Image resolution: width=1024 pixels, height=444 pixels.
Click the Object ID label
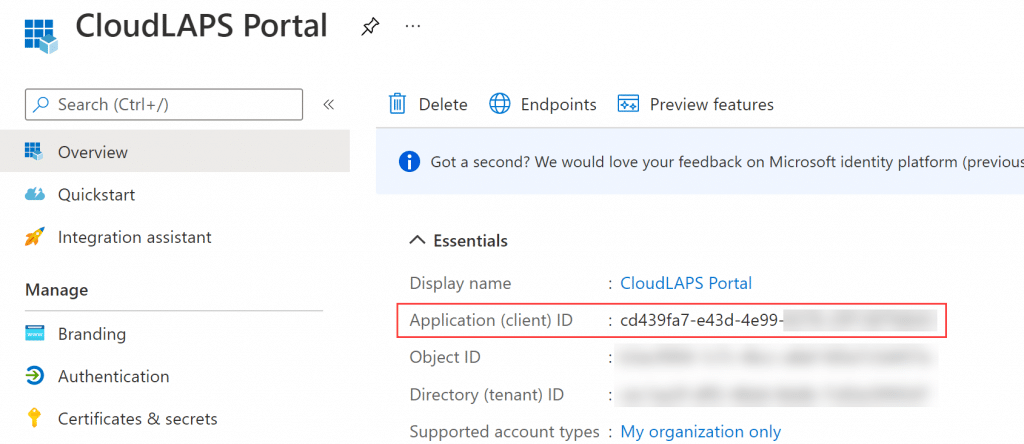(x=445, y=358)
